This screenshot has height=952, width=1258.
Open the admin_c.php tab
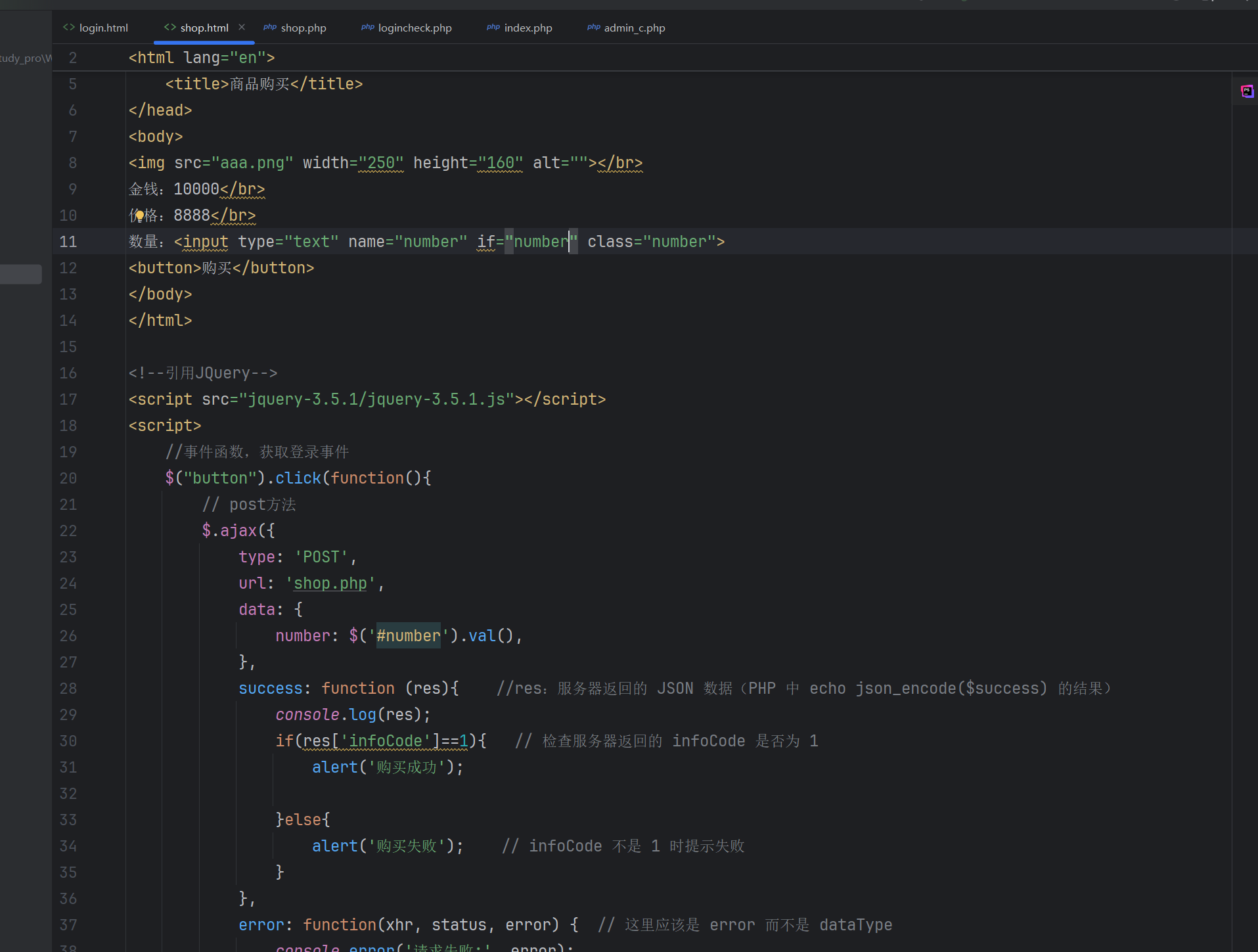[x=626, y=28]
